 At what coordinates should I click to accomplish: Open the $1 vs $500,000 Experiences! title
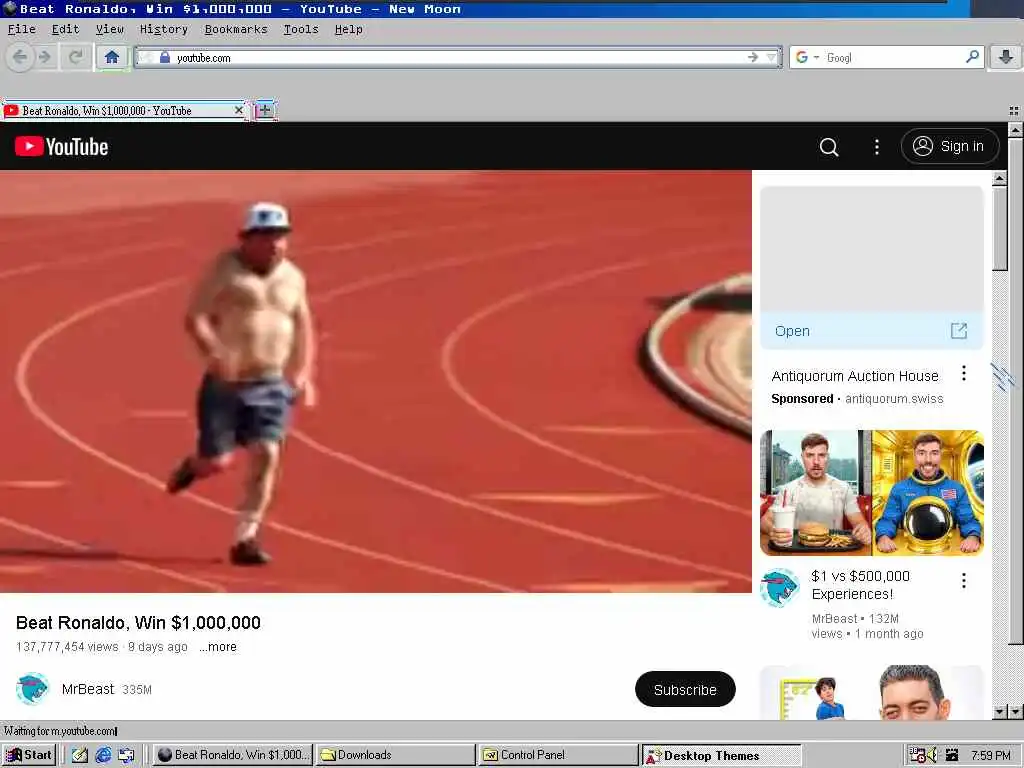pos(860,585)
